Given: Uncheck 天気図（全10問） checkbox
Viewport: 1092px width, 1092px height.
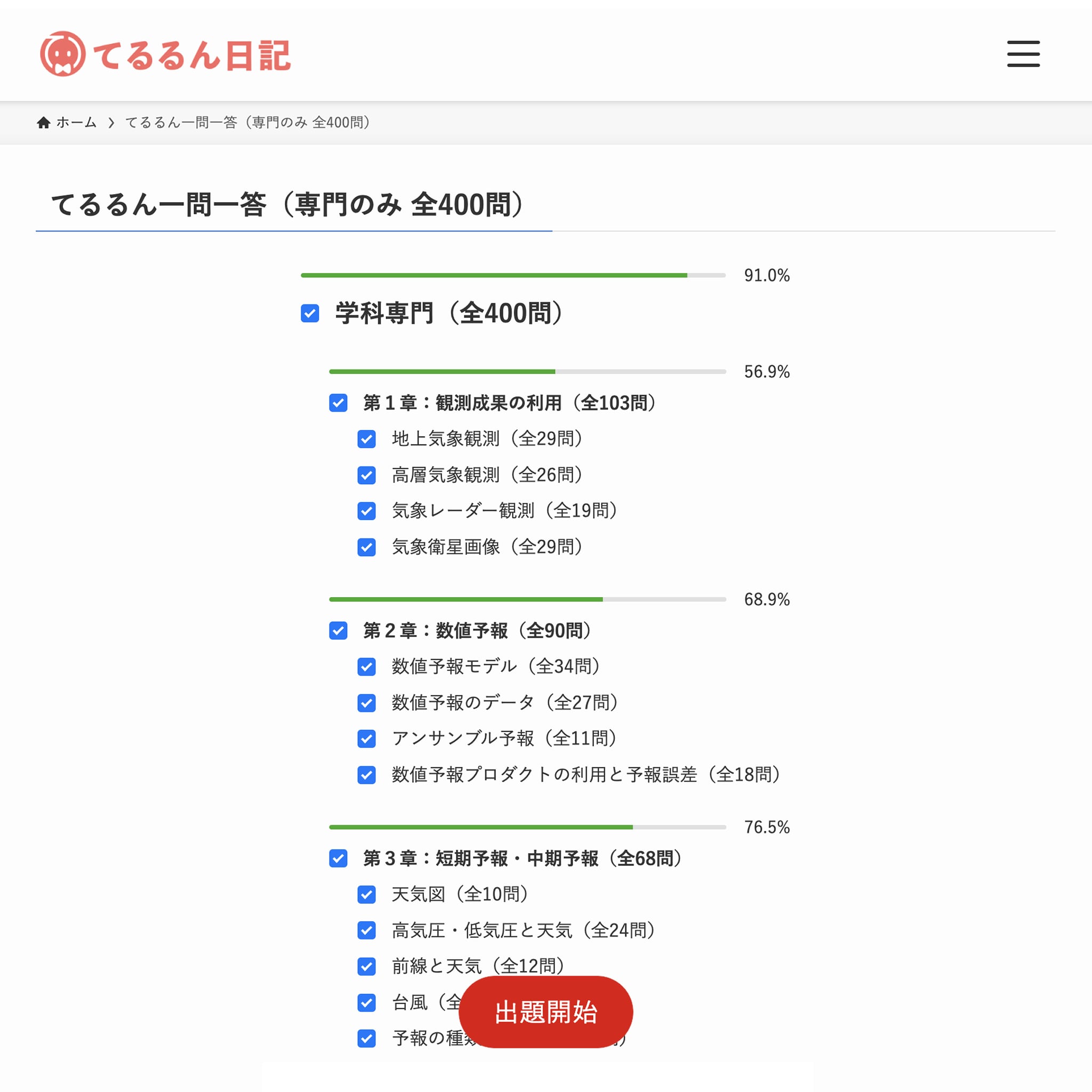Looking at the screenshot, I should click(x=366, y=894).
